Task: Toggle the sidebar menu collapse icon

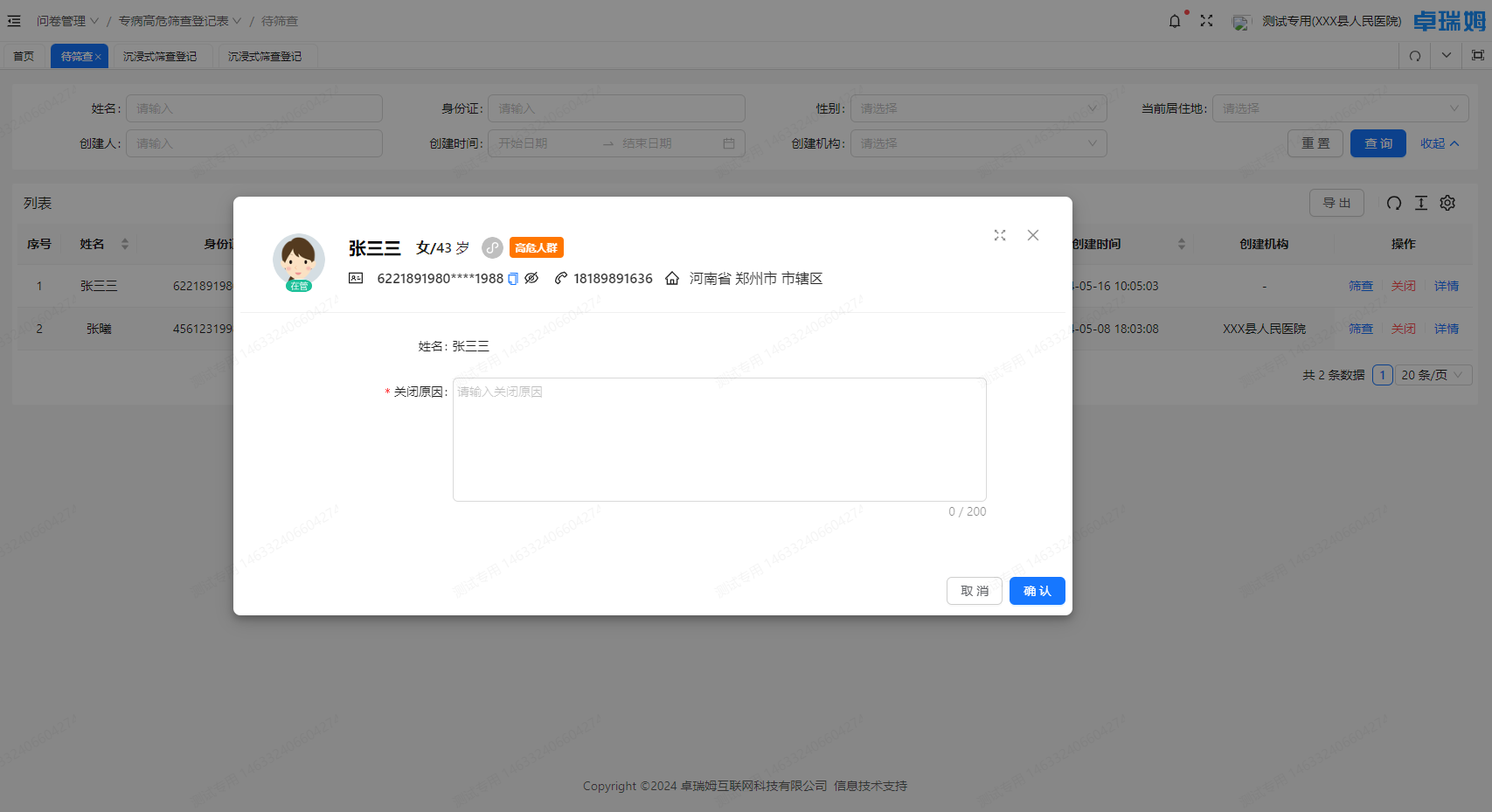Action: (x=14, y=21)
